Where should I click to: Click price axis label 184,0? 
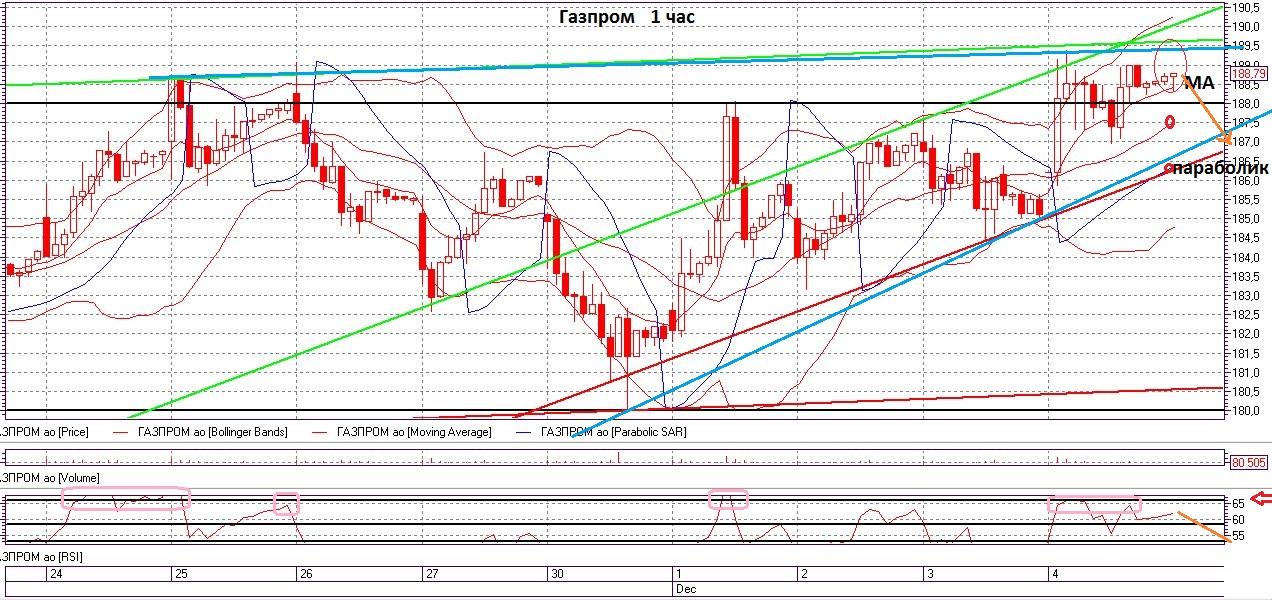(x=1245, y=258)
